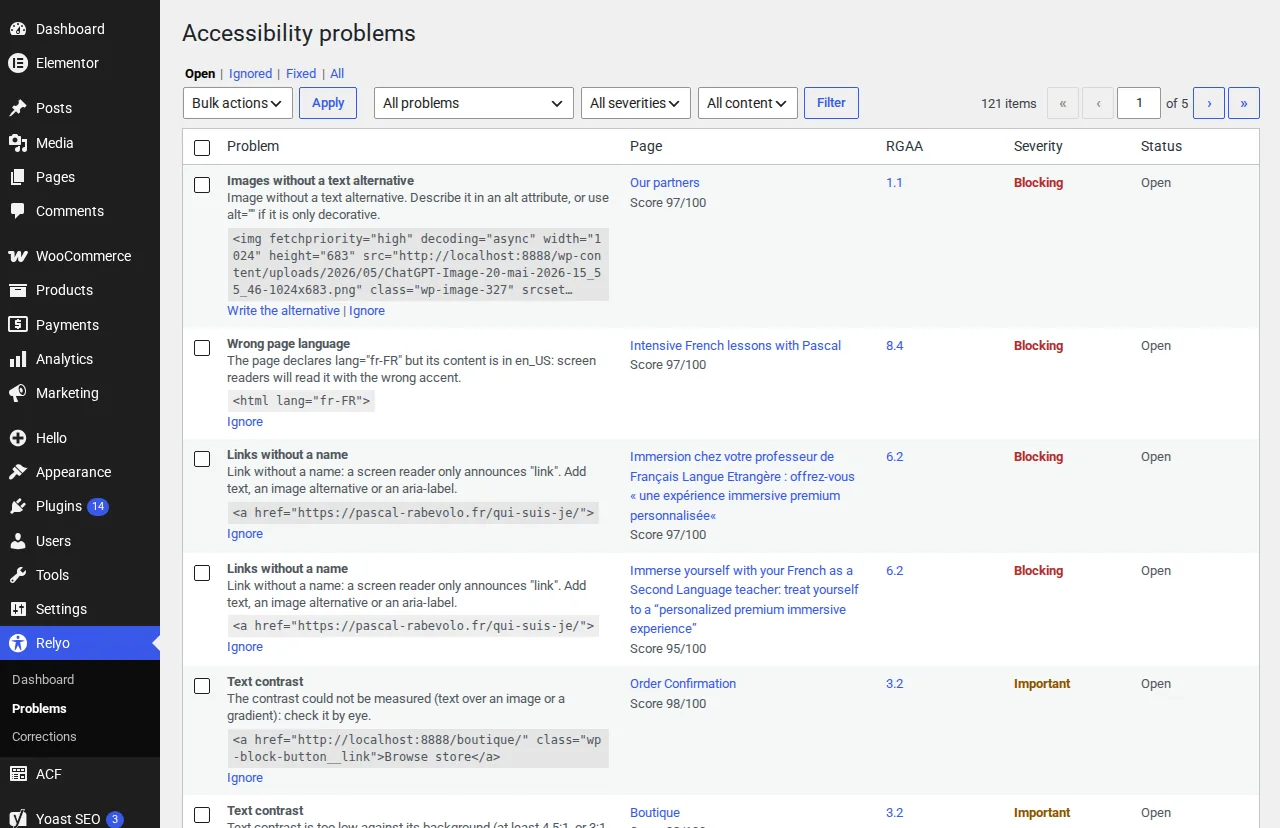The image size is (1280, 828).
Task: Click the Settings sliders icon
Action: click(x=18, y=609)
